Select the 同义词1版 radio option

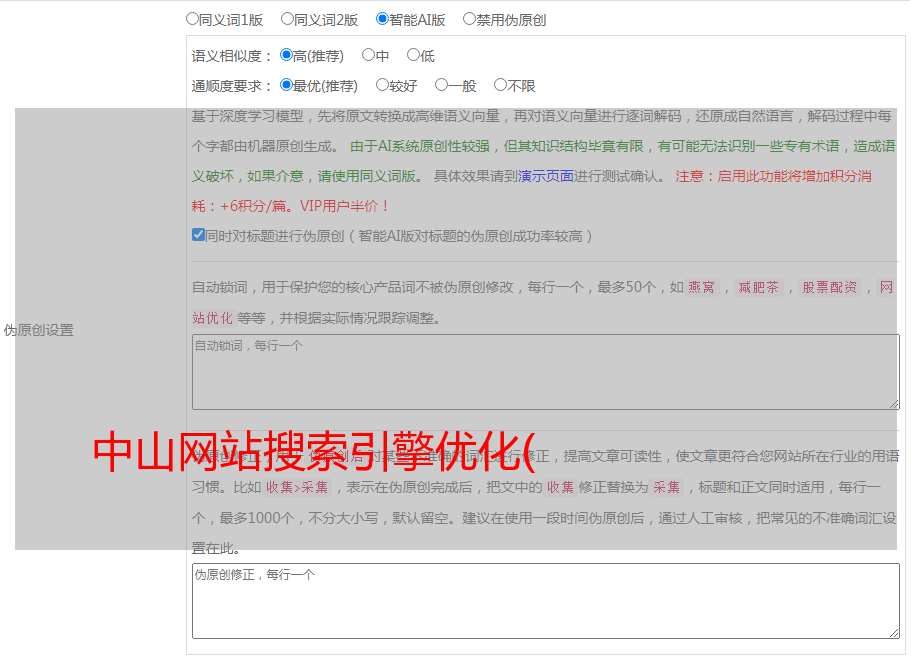point(192,19)
